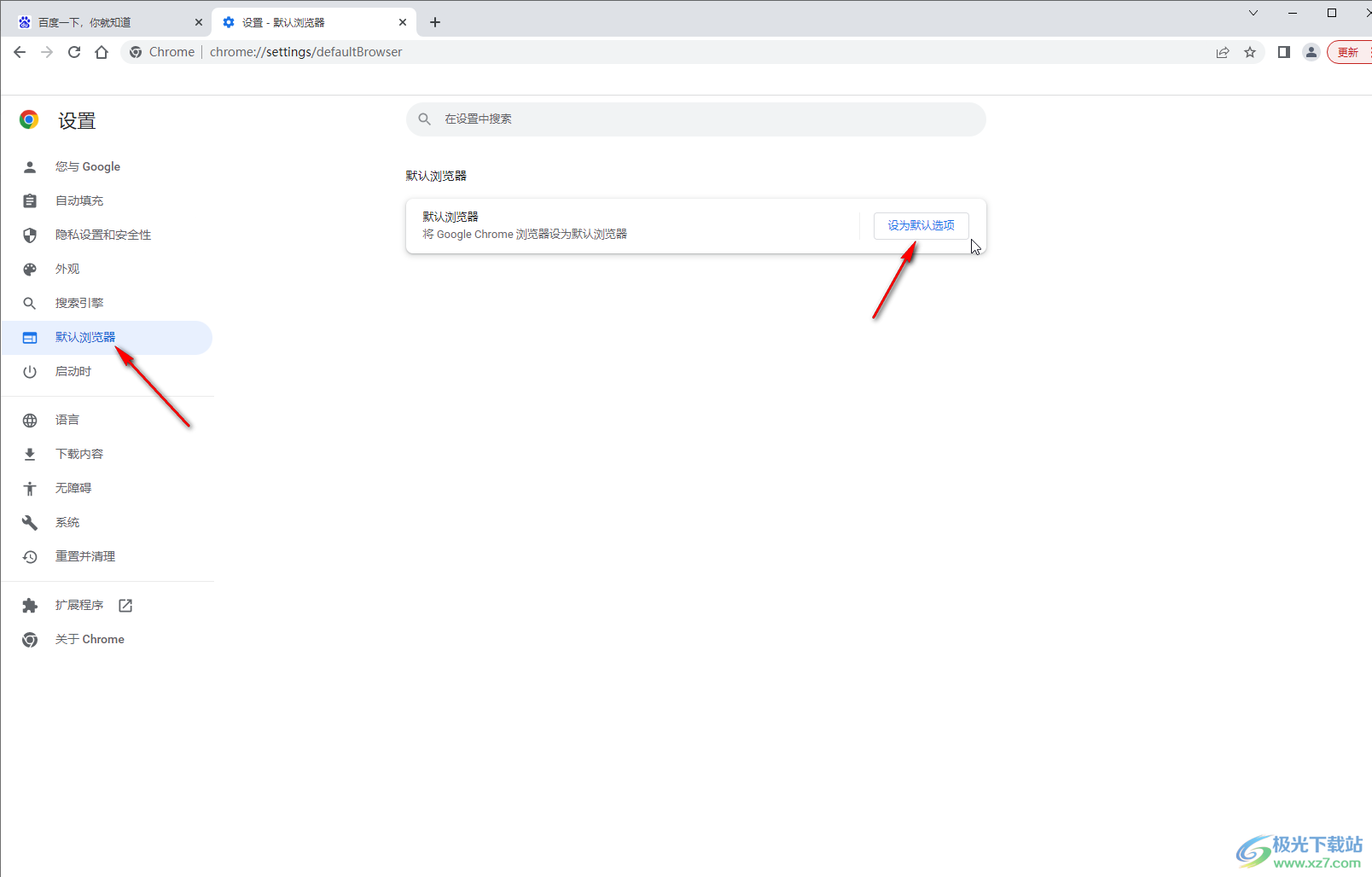Viewport: 1372px width, 877px height.
Task: Bookmark this page with the star icon
Action: pos(1250,52)
